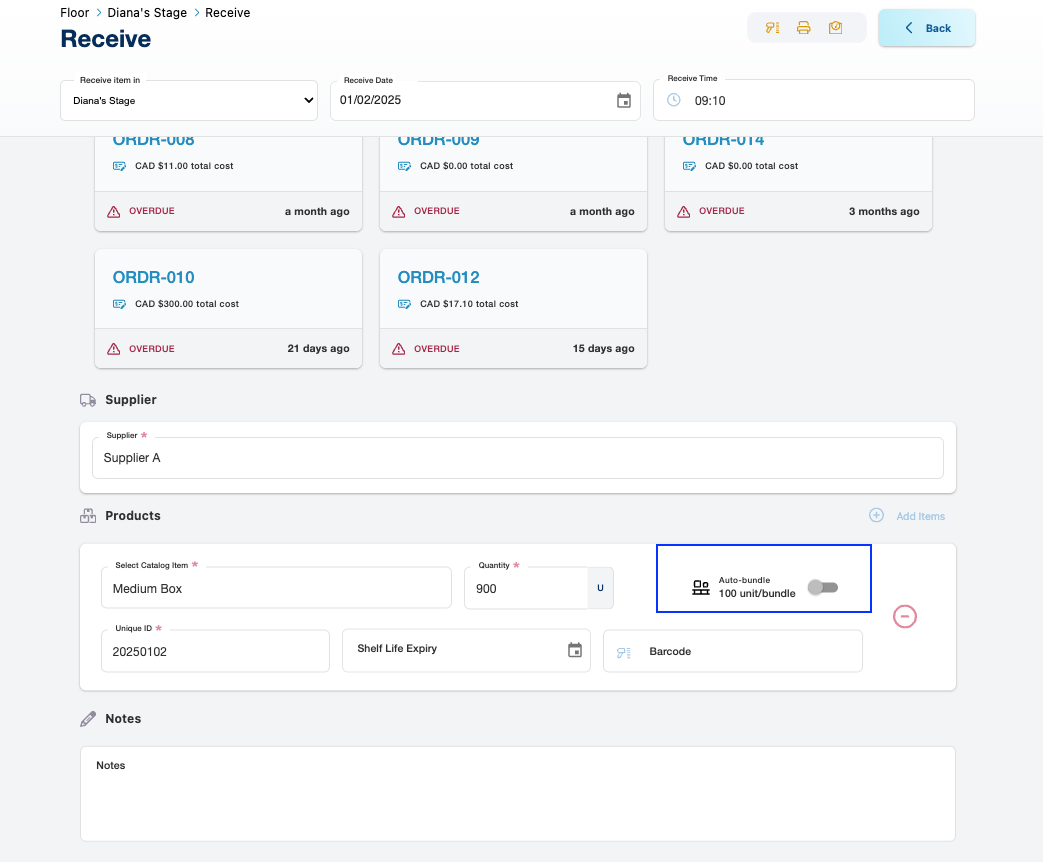
Task: Open order ORDR-010 card
Action: tap(154, 277)
